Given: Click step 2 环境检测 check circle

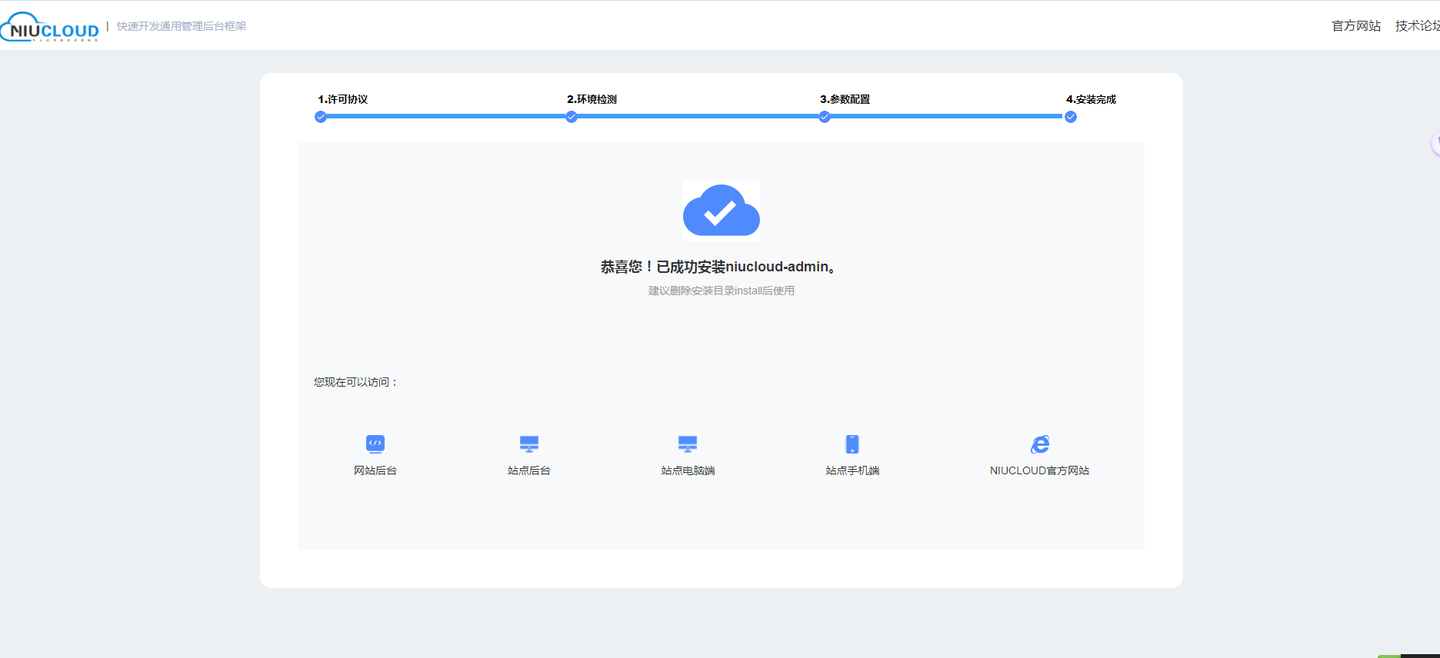Looking at the screenshot, I should [x=572, y=117].
